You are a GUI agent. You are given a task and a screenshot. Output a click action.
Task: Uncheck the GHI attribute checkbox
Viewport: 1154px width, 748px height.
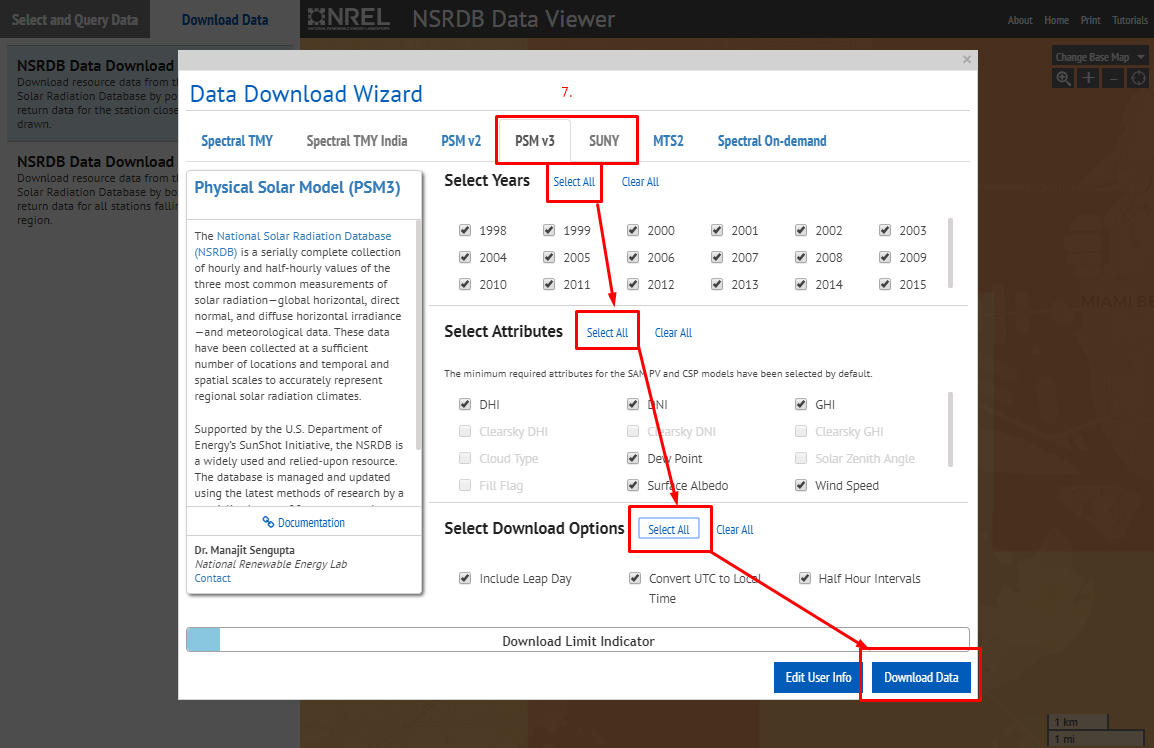point(801,404)
